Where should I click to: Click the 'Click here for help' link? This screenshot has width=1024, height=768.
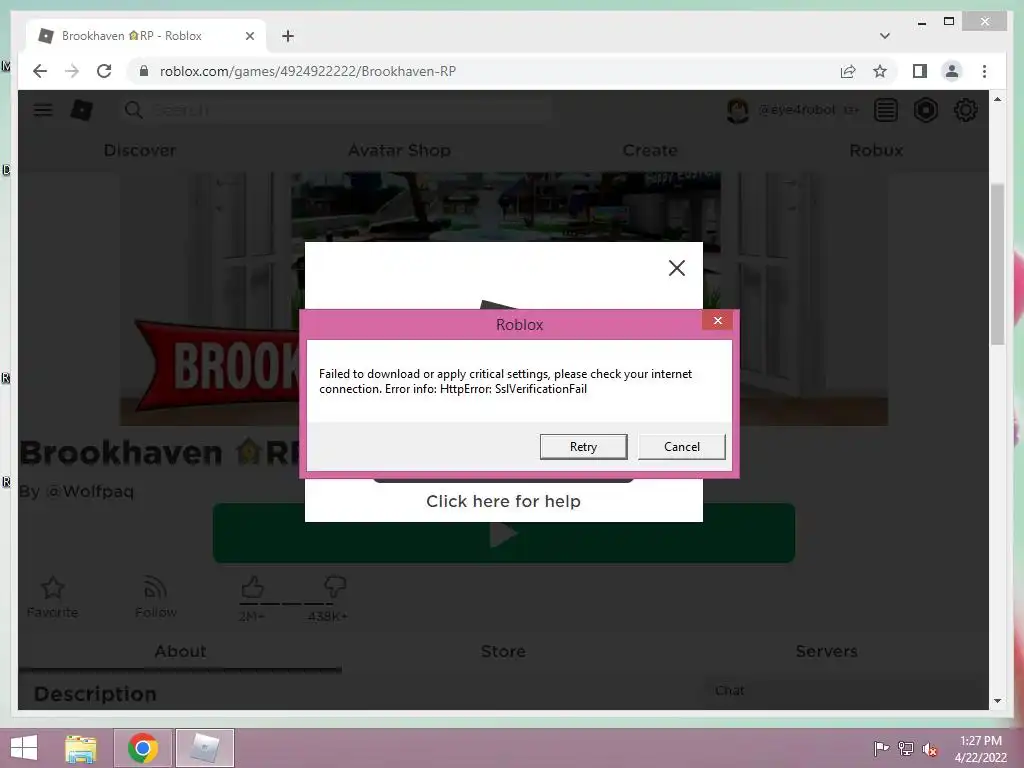(x=504, y=501)
